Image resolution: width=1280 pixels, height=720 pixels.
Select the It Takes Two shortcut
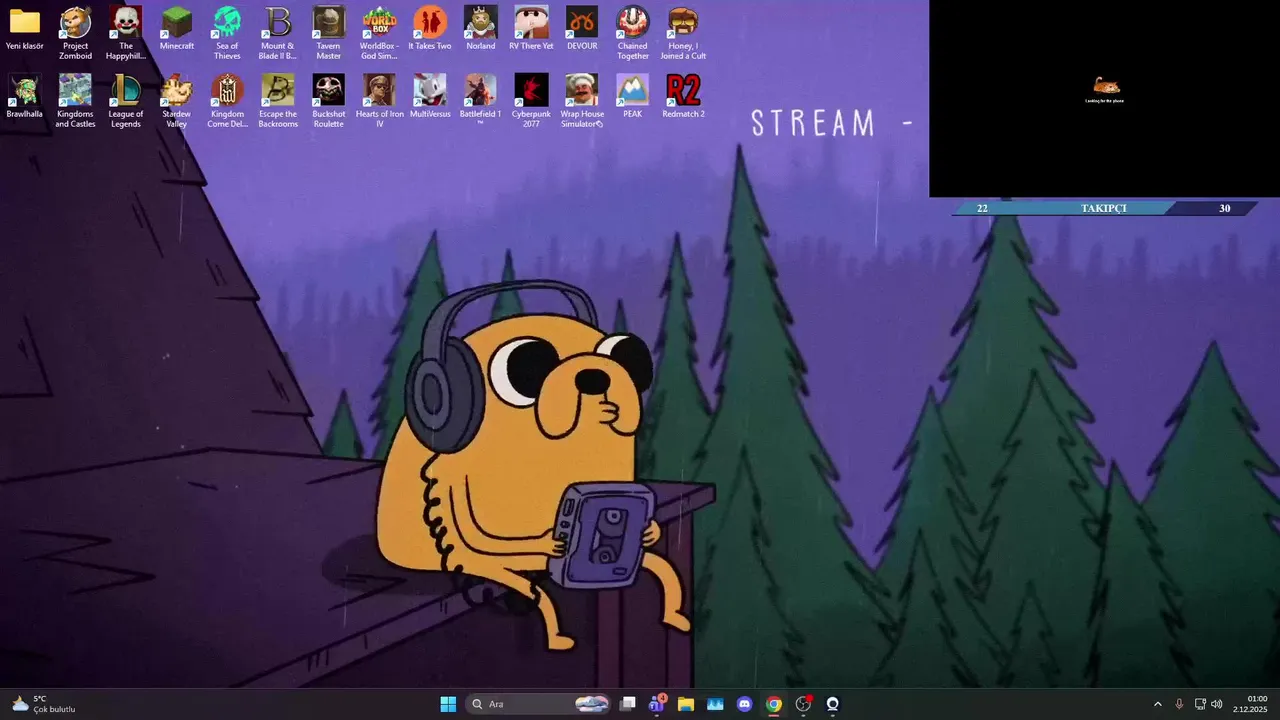point(430,29)
